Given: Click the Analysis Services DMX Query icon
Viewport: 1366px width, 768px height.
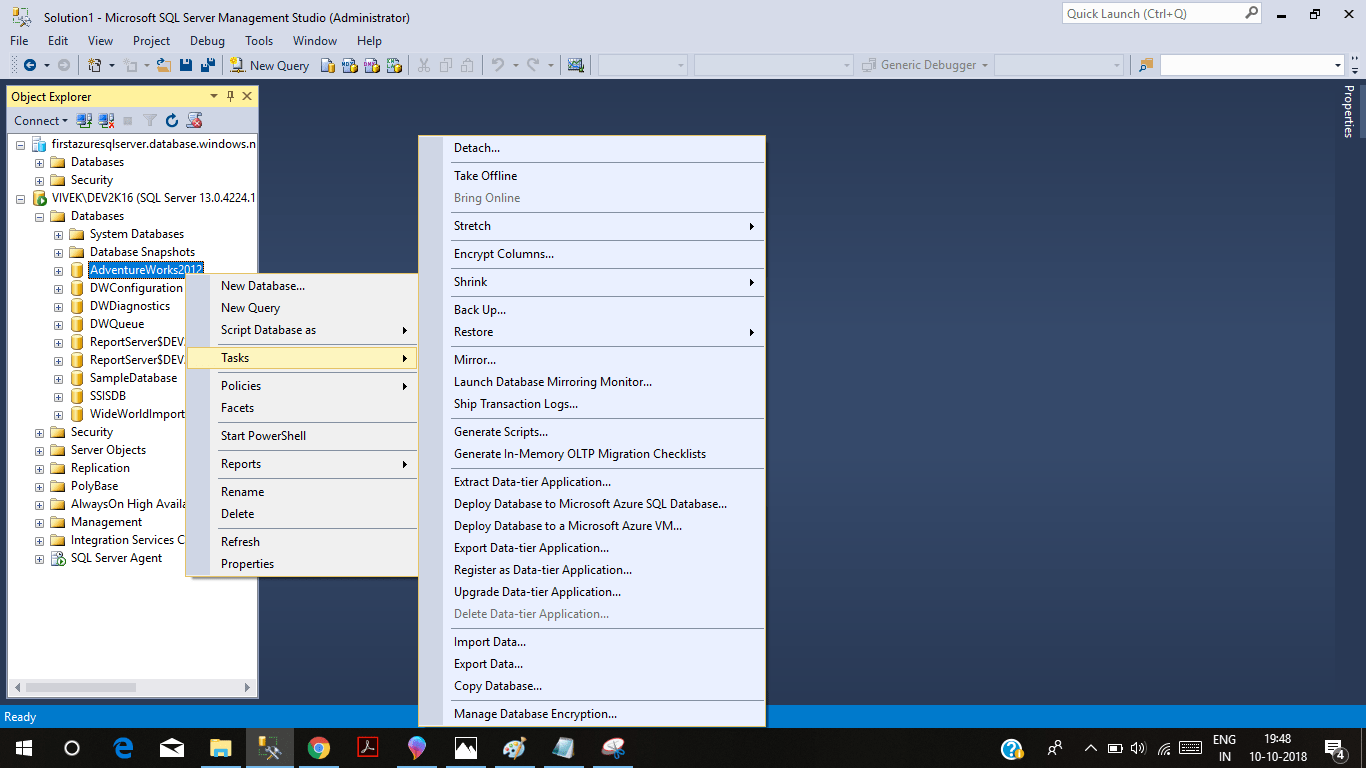Looking at the screenshot, I should [372, 65].
